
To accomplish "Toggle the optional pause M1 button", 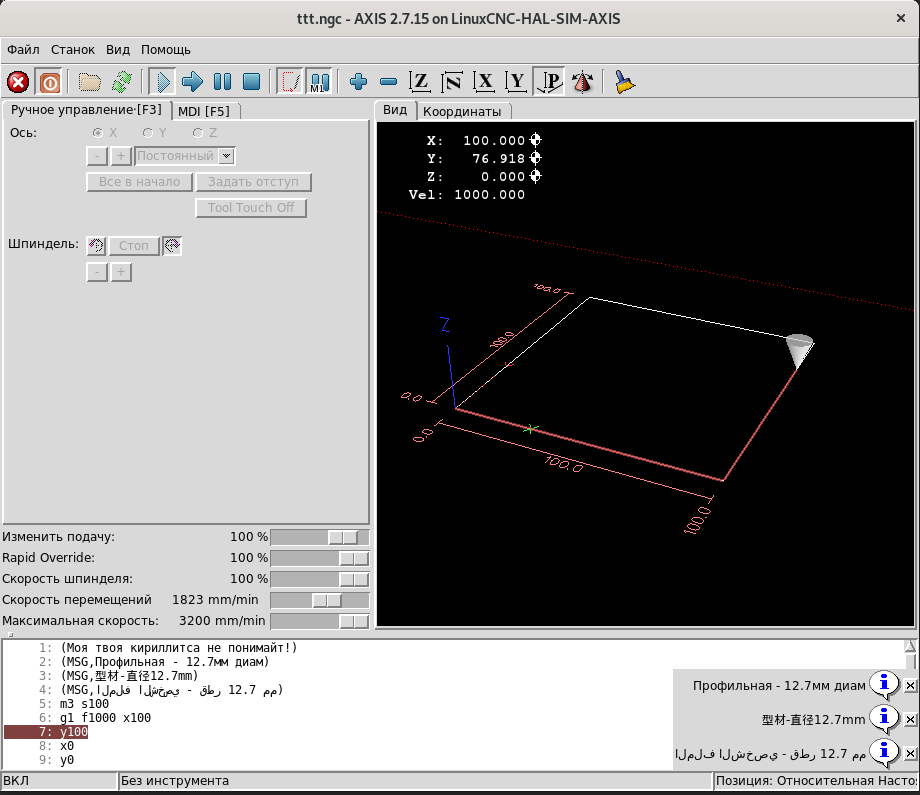I will pyautogui.click(x=319, y=82).
